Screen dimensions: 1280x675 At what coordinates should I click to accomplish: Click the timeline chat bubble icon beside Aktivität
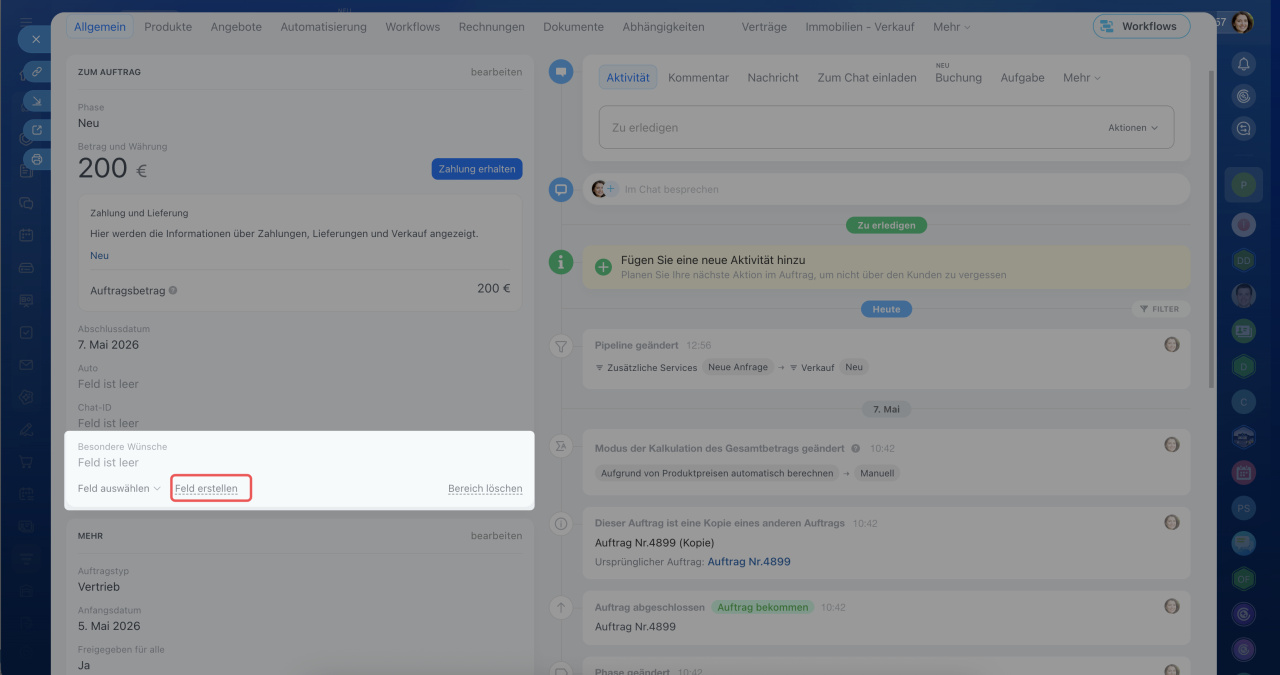[561, 72]
